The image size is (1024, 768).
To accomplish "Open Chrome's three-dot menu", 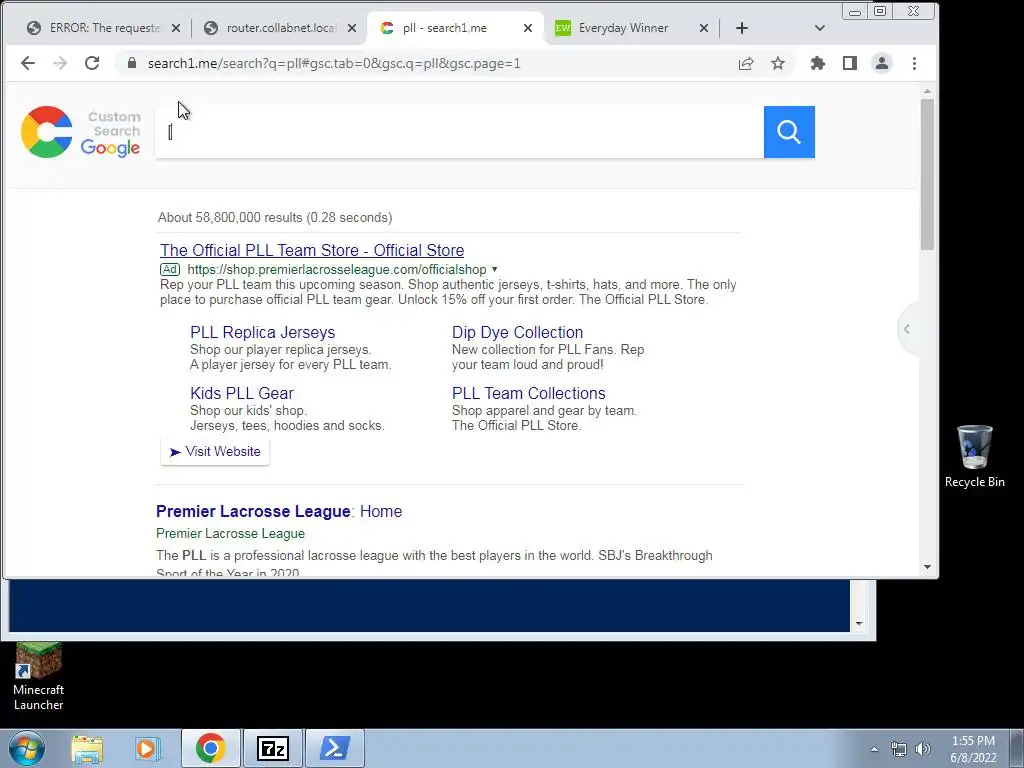I will (914, 63).
